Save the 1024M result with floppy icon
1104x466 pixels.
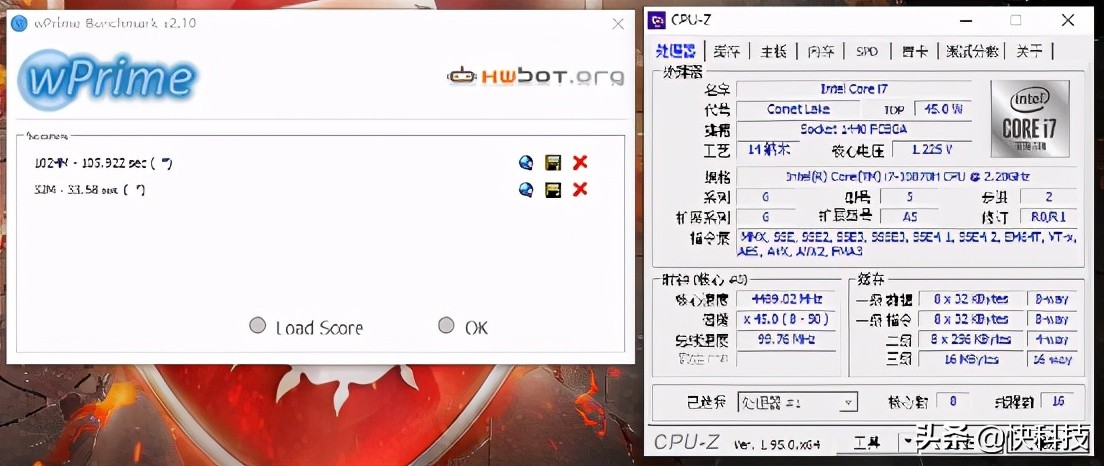tap(553, 163)
